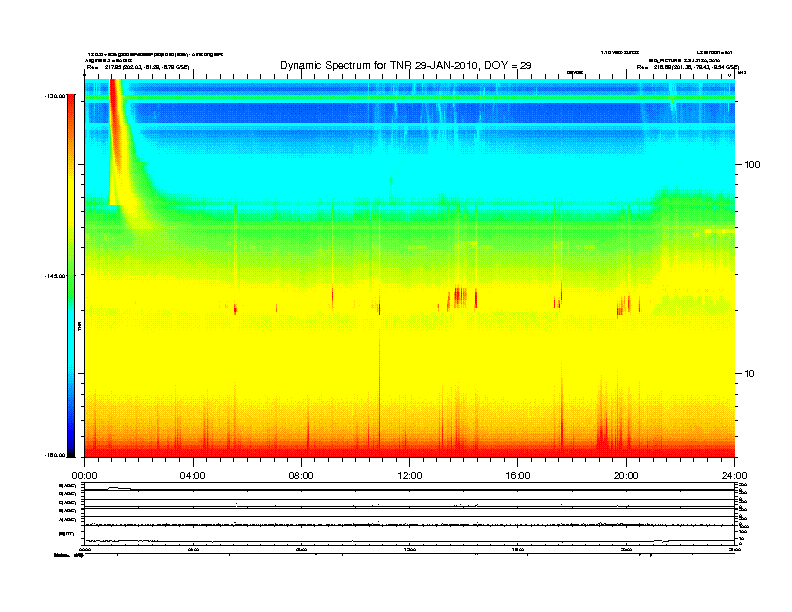Select the 04:00 time axis label
This screenshot has height=612, width=792.
[x=193, y=476]
